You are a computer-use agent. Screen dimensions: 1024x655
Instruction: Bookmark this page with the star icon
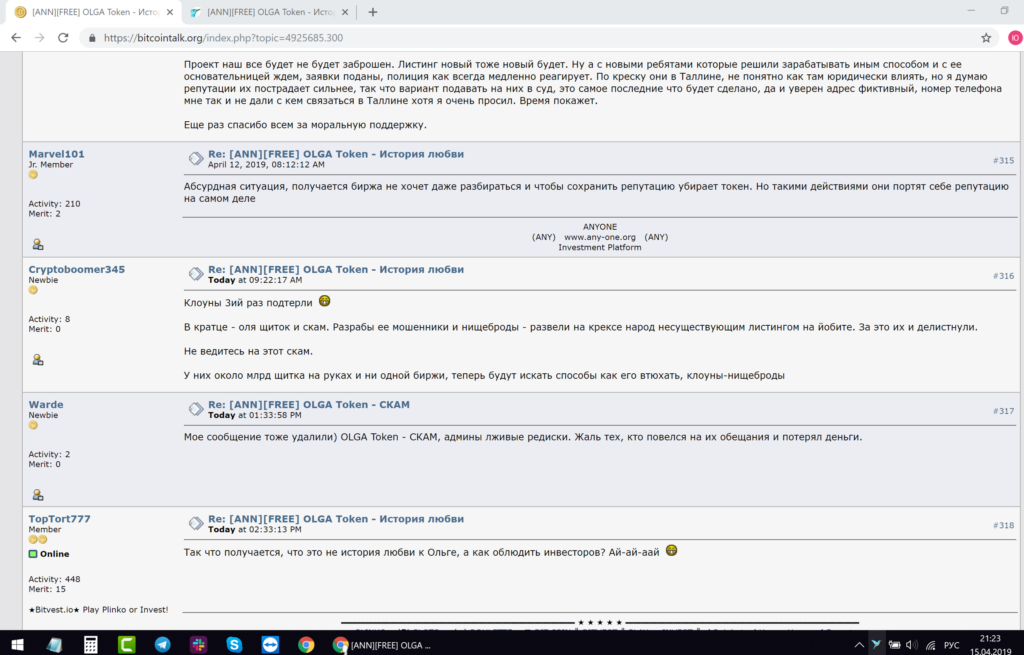(x=986, y=38)
